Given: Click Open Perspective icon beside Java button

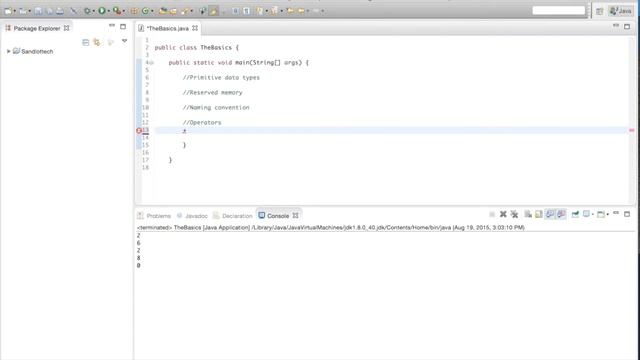Looking at the screenshot, I should coord(599,11).
